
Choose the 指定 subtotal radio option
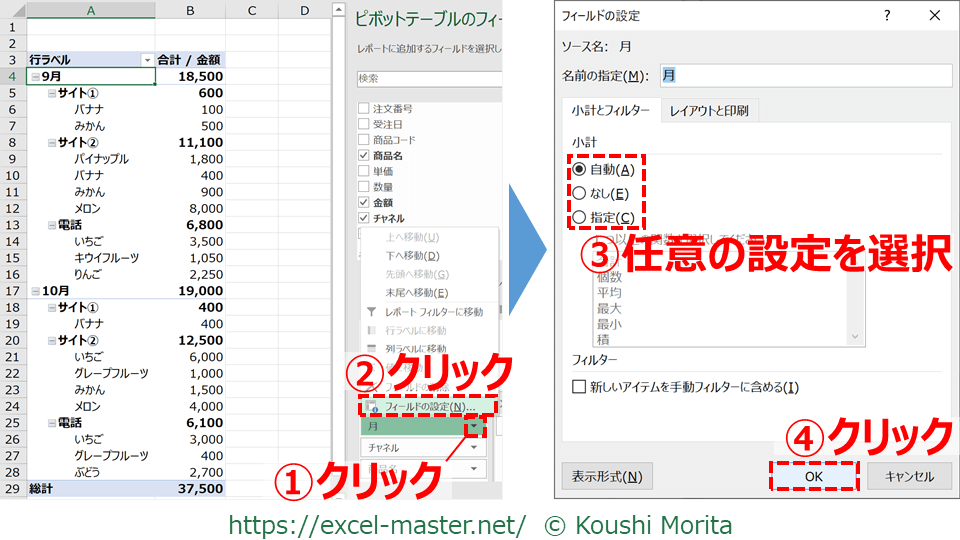point(579,217)
